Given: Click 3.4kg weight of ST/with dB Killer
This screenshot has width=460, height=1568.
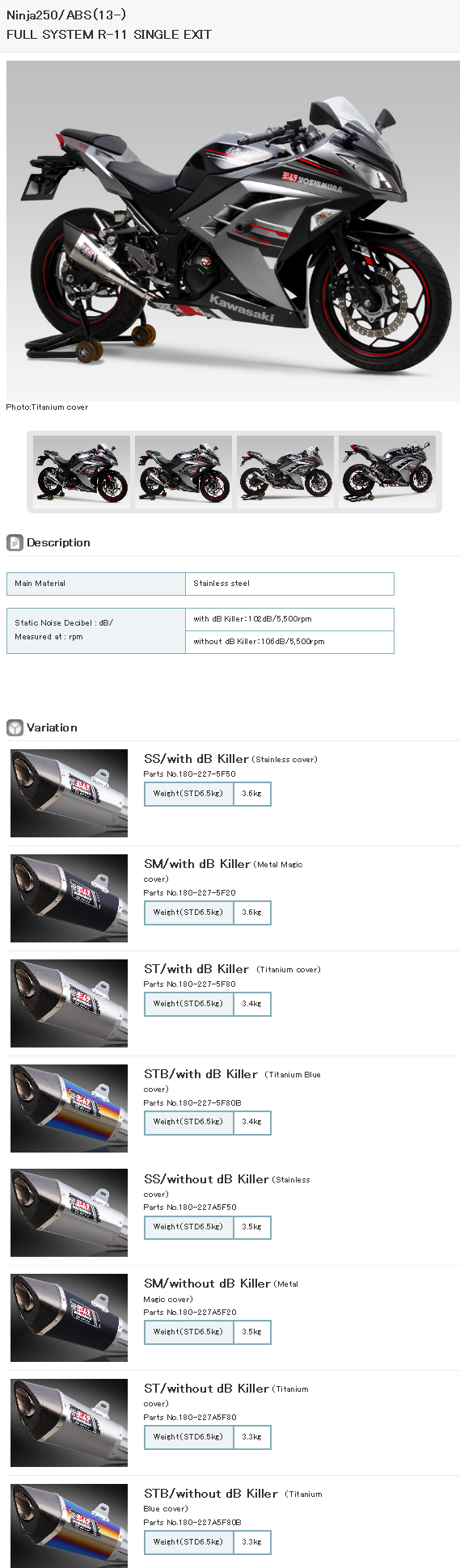Looking at the screenshot, I should (x=252, y=1004).
